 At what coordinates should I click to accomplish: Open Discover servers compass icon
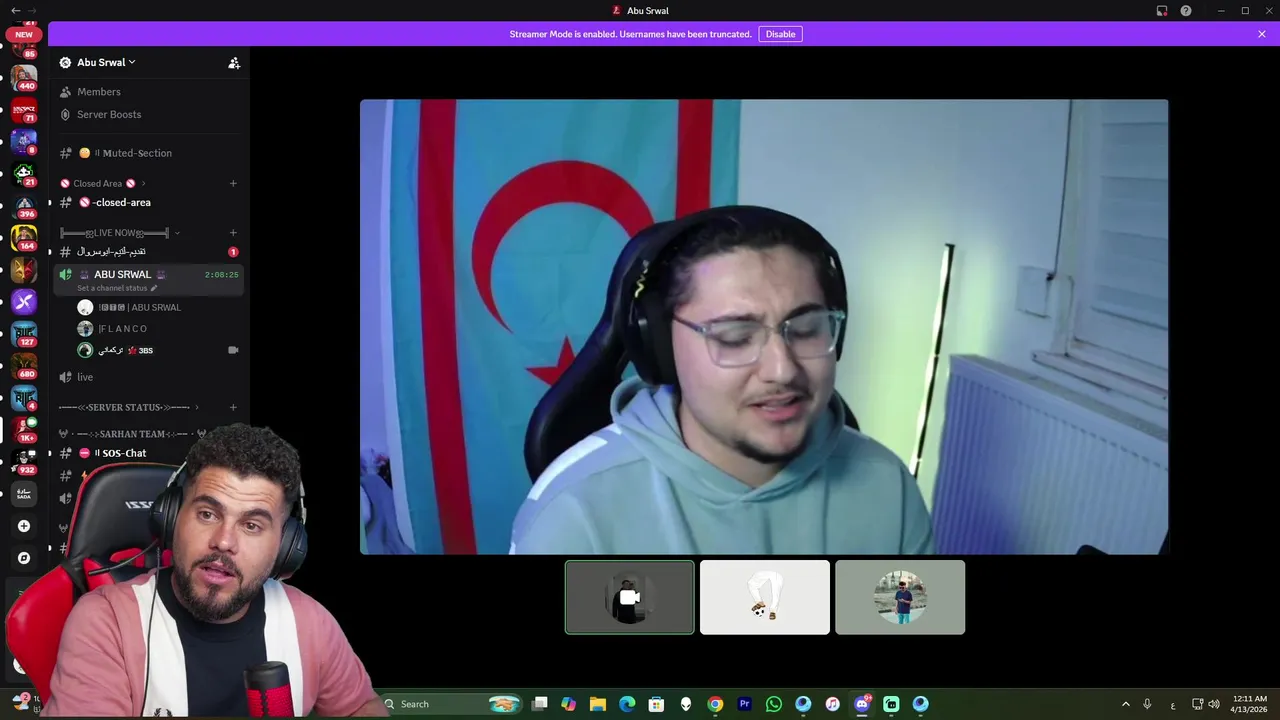[24, 558]
